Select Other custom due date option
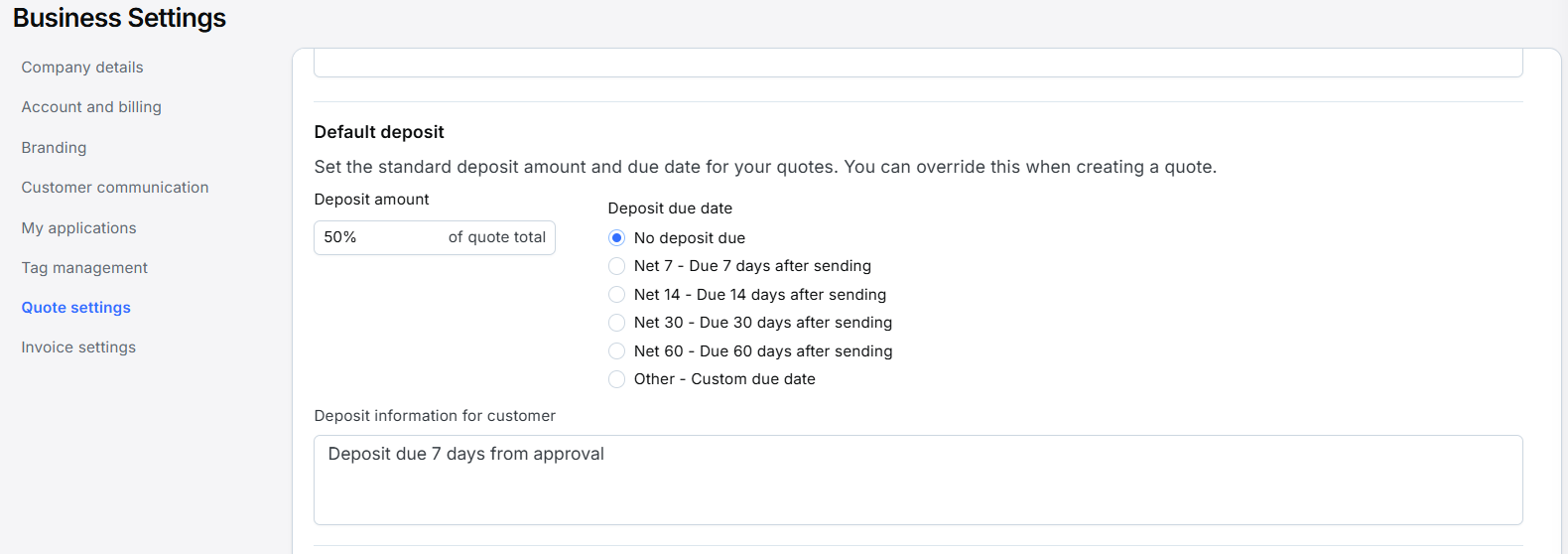This screenshot has width=1568, height=554. point(616,379)
